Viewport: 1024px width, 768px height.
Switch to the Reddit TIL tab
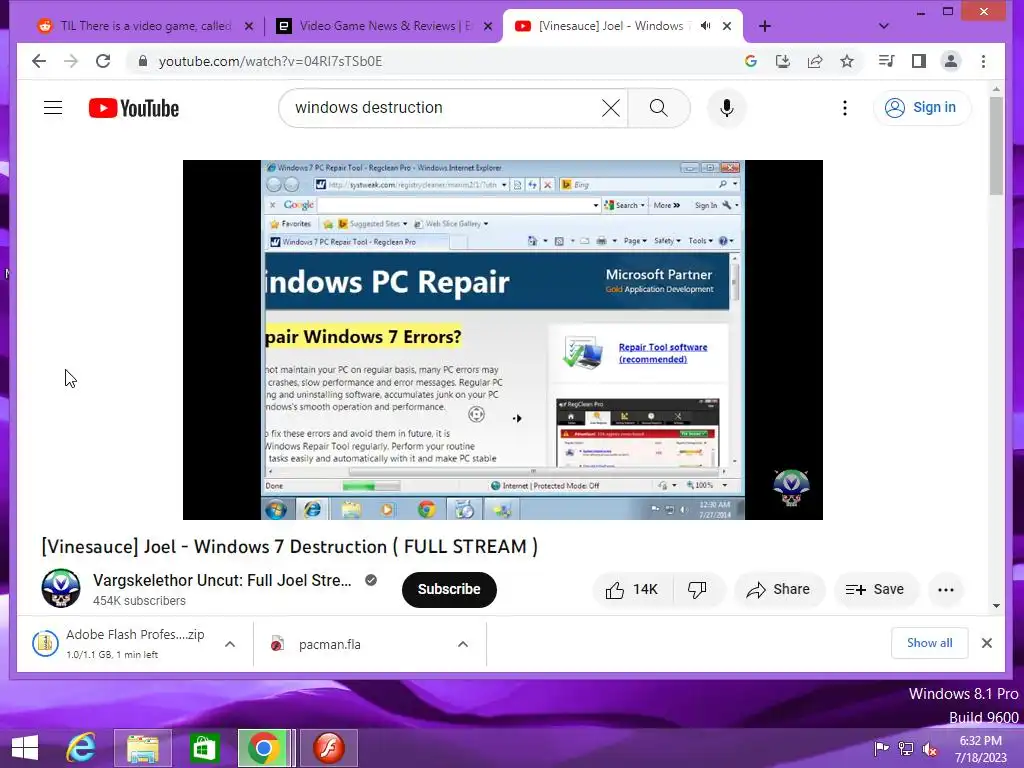point(136,26)
